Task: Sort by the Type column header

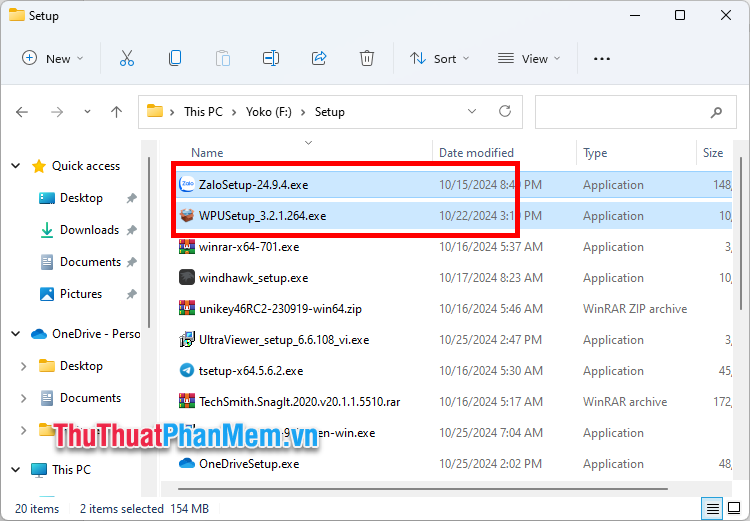Action: coord(595,153)
